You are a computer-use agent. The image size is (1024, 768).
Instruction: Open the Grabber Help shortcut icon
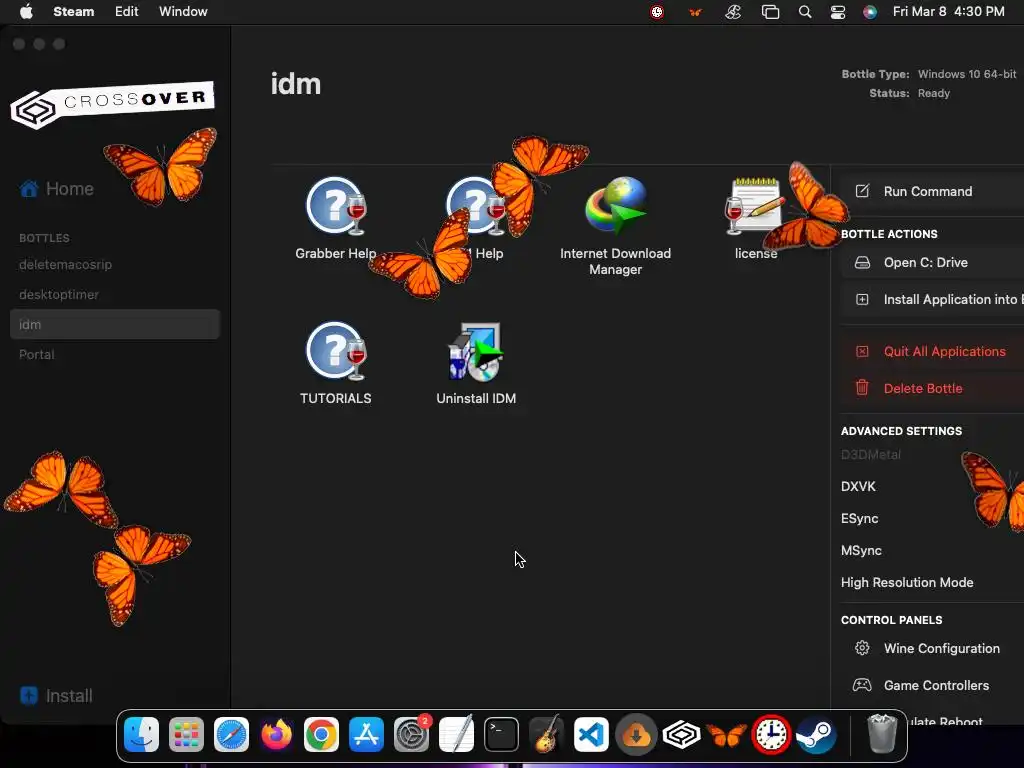[x=336, y=206]
